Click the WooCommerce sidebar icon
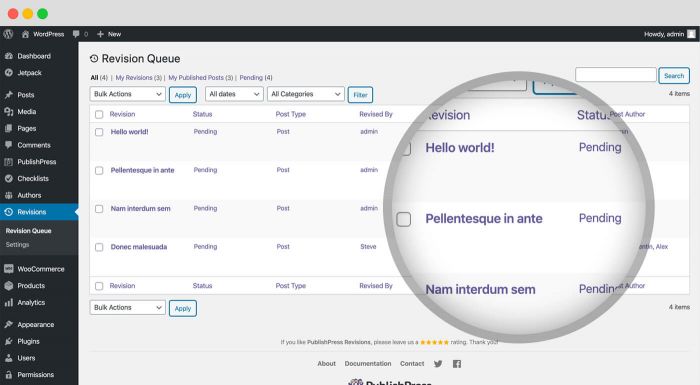 pos(8,269)
